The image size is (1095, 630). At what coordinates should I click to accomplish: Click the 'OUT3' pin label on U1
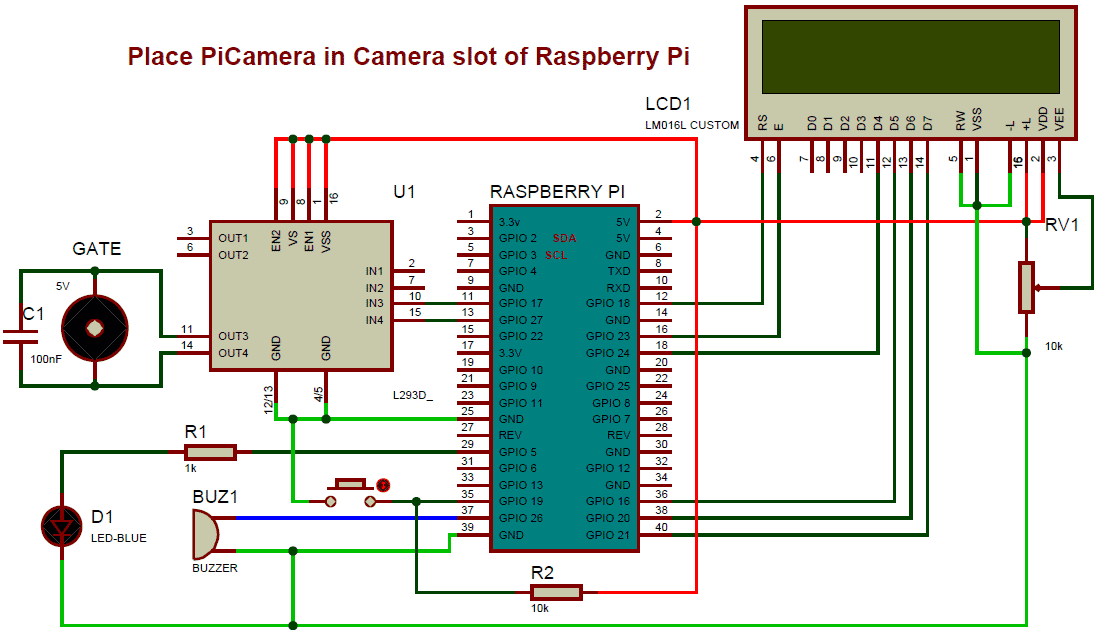coord(233,336)
